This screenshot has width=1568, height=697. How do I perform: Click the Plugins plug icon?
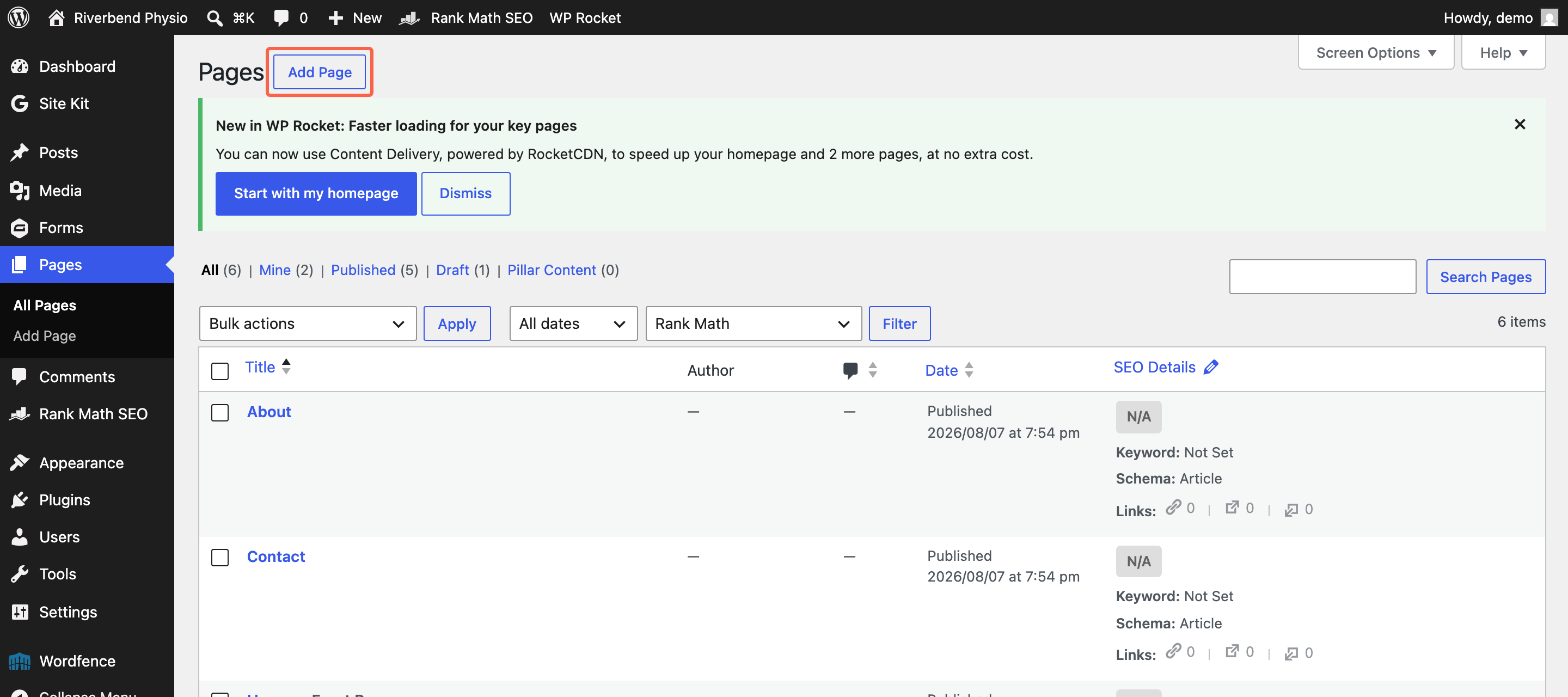point(20,500)
